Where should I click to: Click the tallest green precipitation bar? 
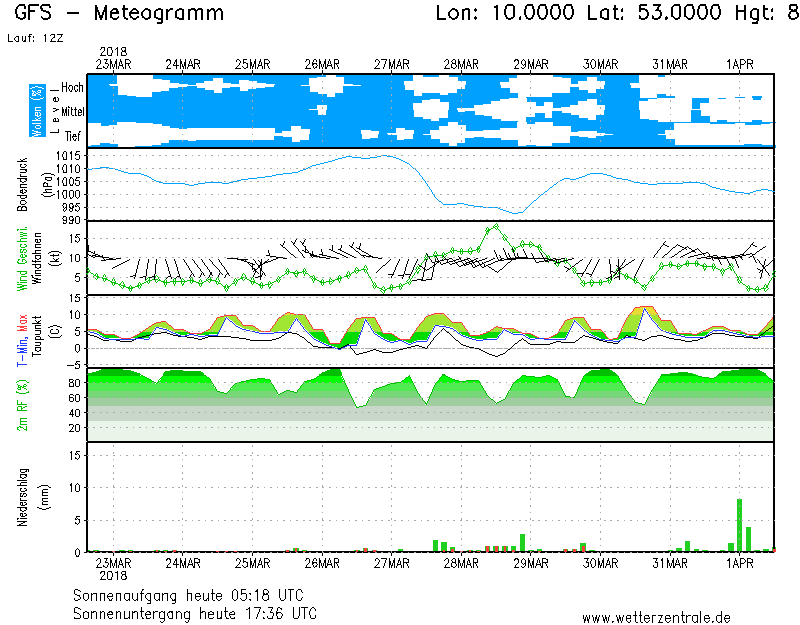pyautogui.click(x=739, y=525)
